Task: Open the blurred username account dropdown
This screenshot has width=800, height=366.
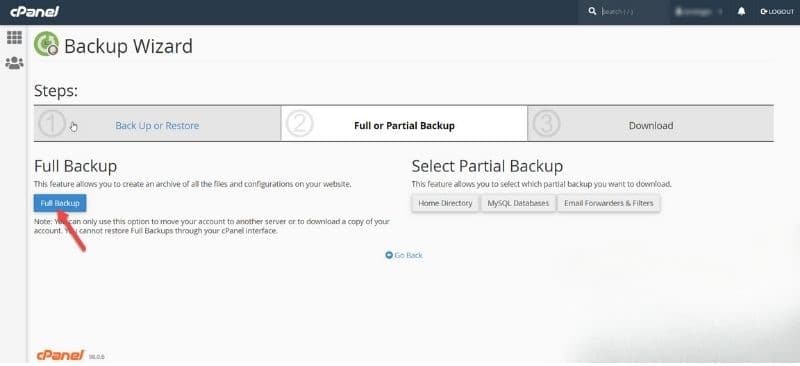Action: 698,11
